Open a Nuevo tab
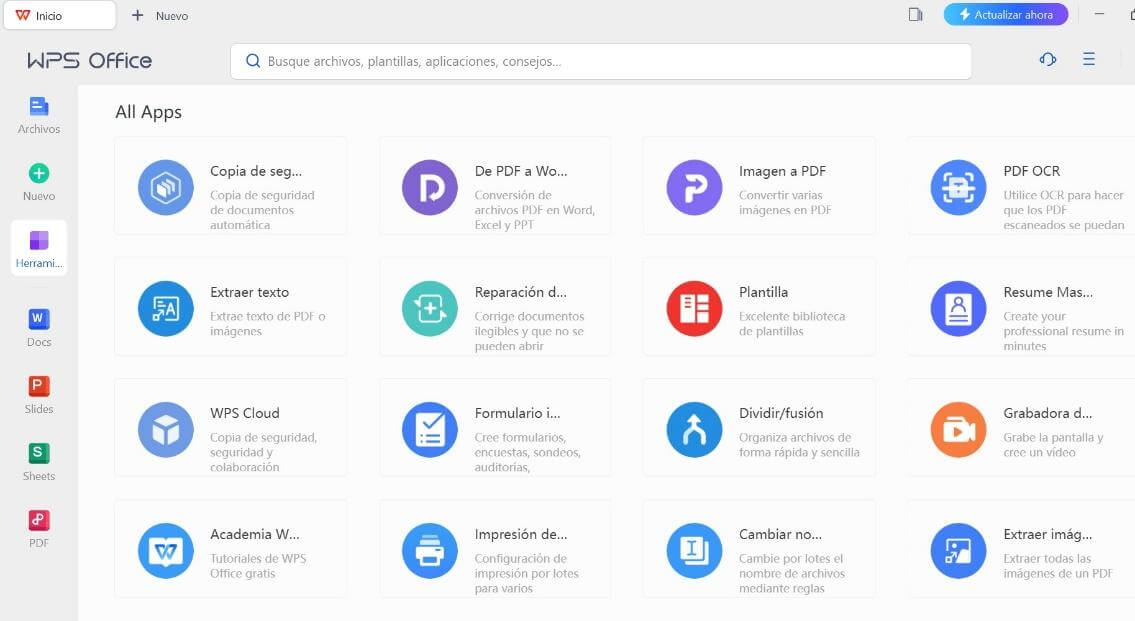1135x621 pixels. click(x=160, y=15)
